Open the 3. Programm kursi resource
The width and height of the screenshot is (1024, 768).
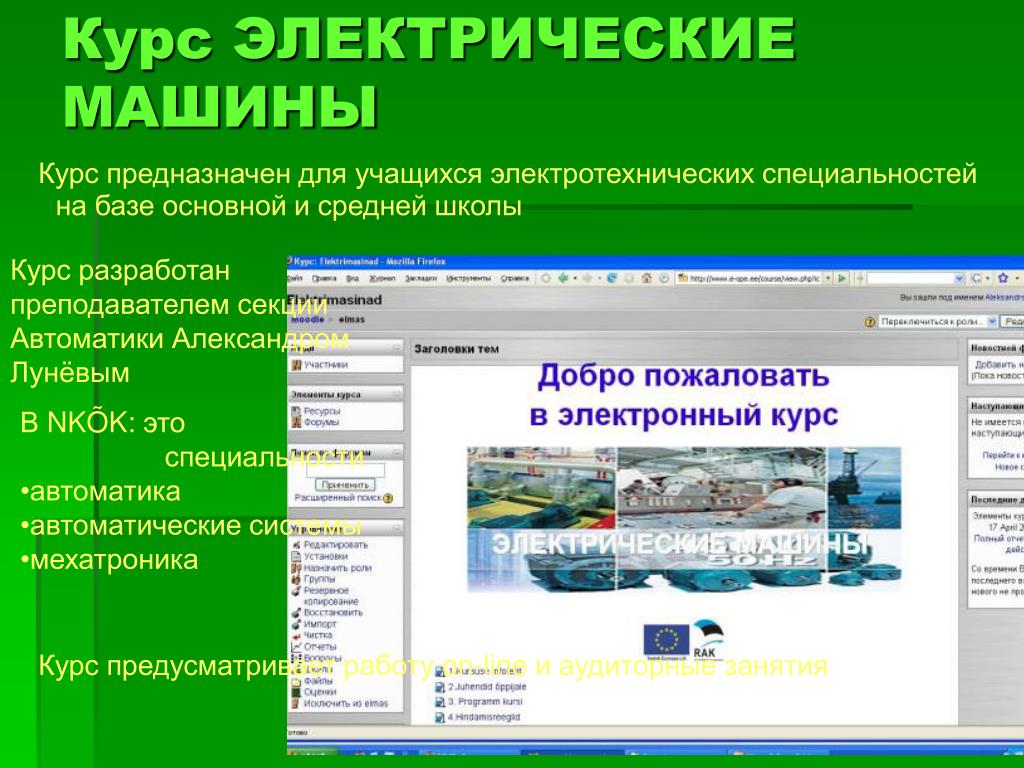point(485,702)
